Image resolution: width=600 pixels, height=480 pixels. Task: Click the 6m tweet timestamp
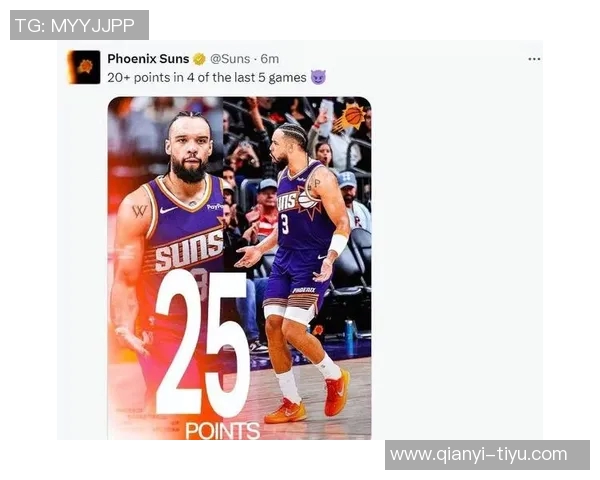pos(269,59)
